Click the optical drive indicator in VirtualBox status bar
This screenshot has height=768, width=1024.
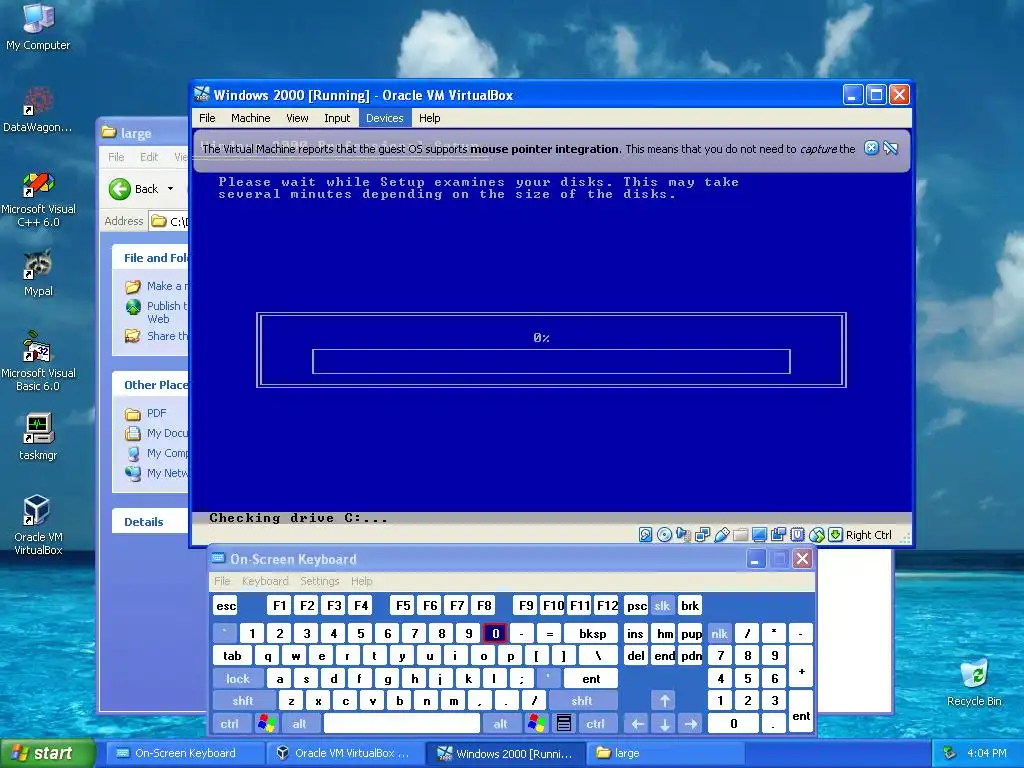coord(664,535)
